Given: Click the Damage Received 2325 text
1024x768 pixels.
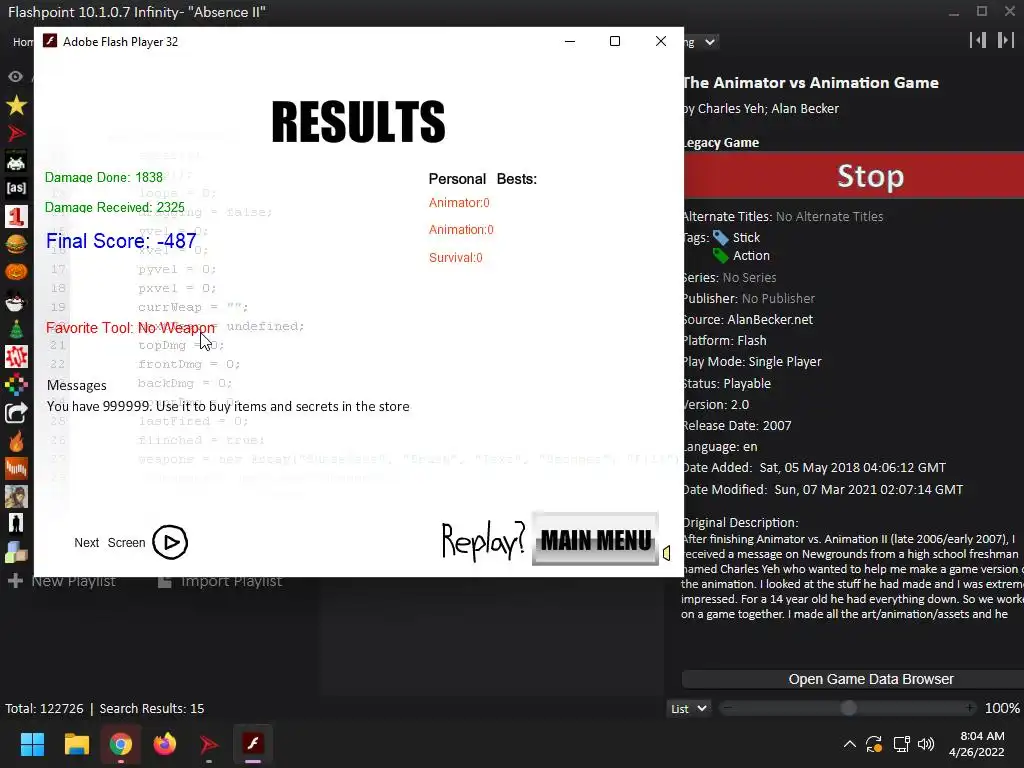Looking at the screenshot, I should pyautogui.click(x=115, y=208).
